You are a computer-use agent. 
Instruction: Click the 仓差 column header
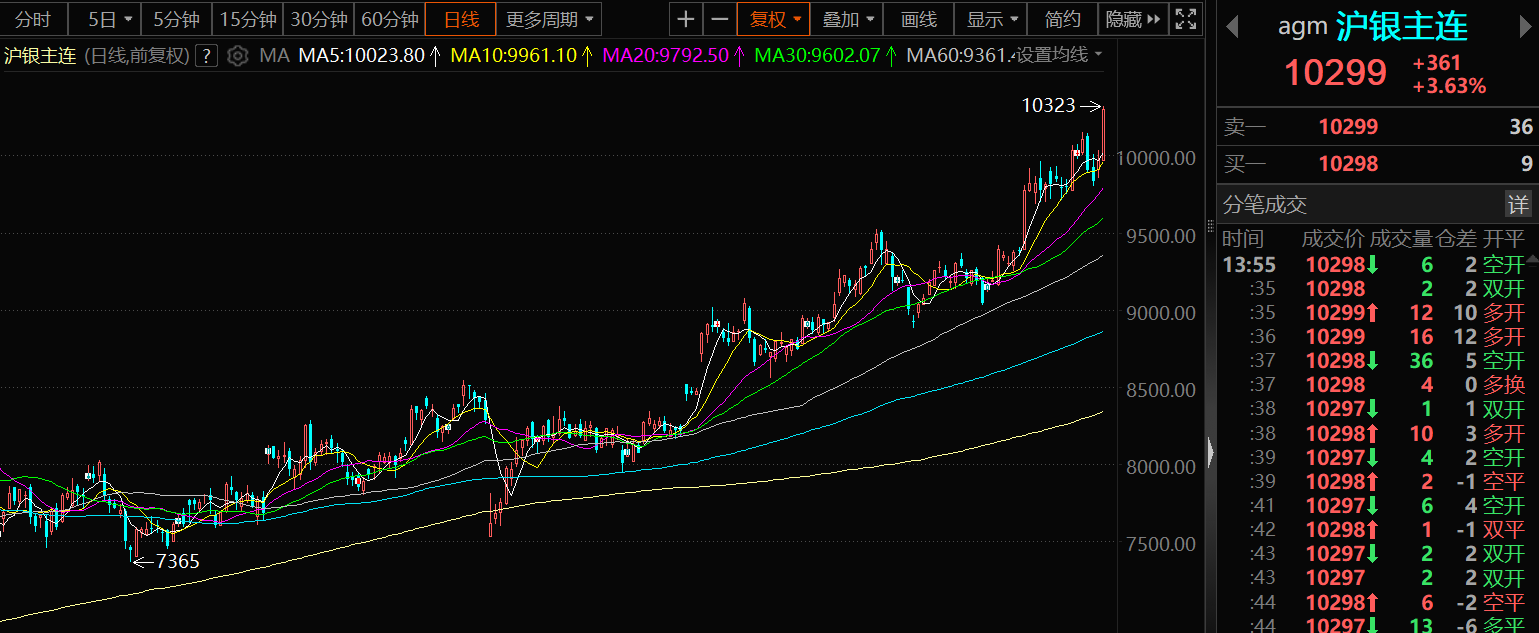point(1457,239)
